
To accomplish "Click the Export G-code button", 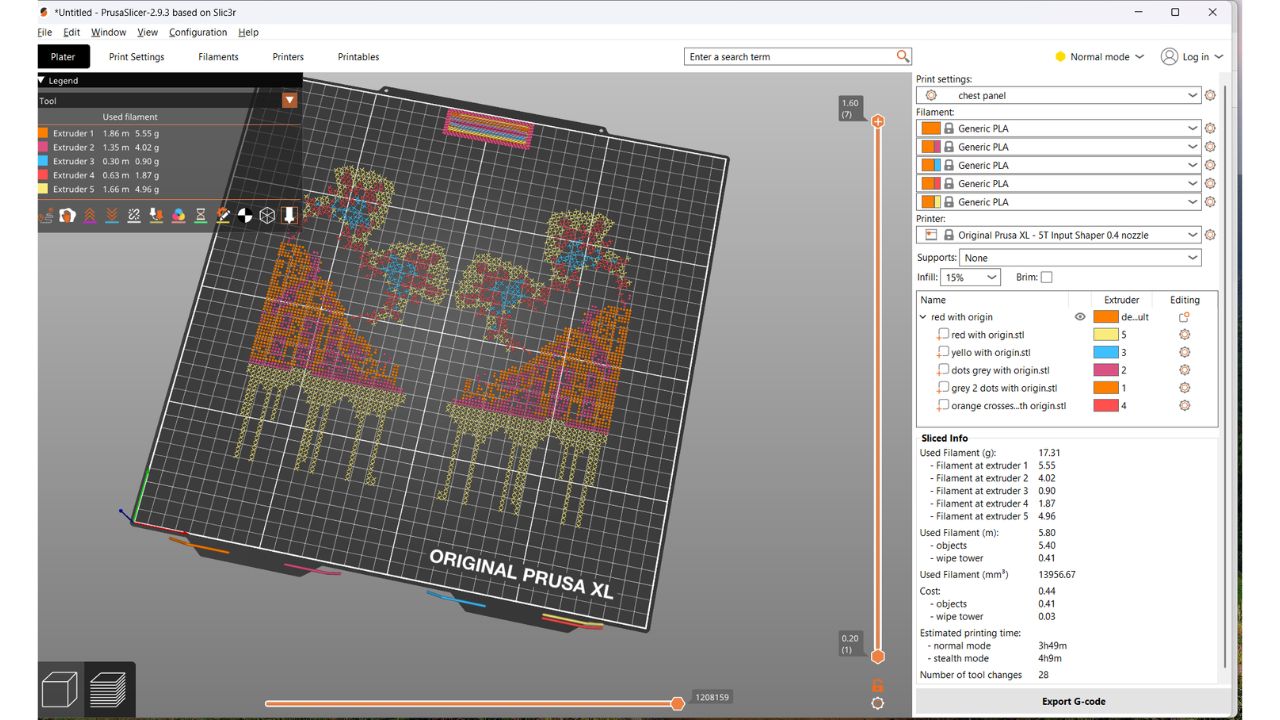I will pyautogui.click(x=1073, y=701).
